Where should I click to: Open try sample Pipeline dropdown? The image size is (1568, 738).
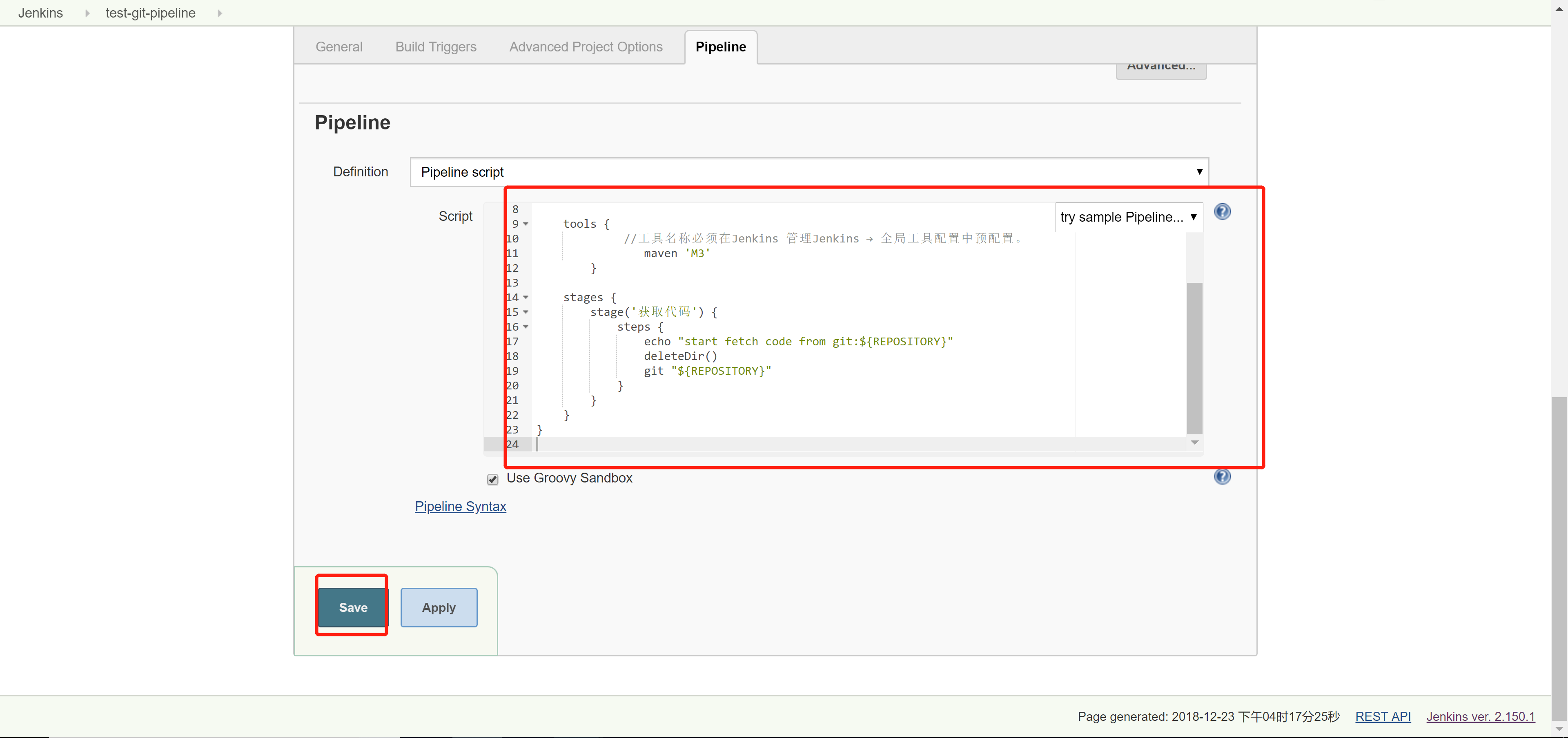click(x=1128, y=217)
